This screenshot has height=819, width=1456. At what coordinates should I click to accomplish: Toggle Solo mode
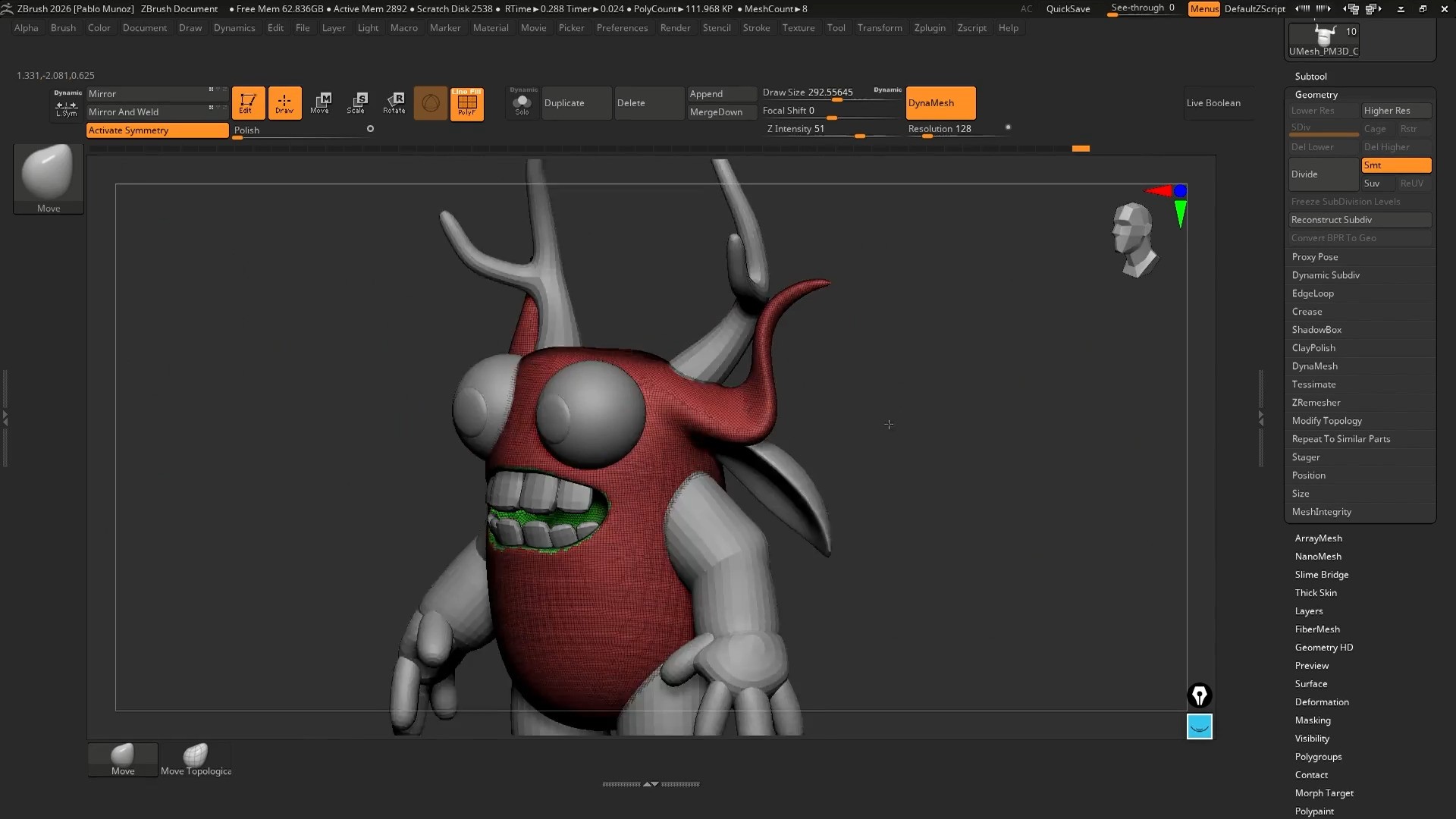click(522, 103)
